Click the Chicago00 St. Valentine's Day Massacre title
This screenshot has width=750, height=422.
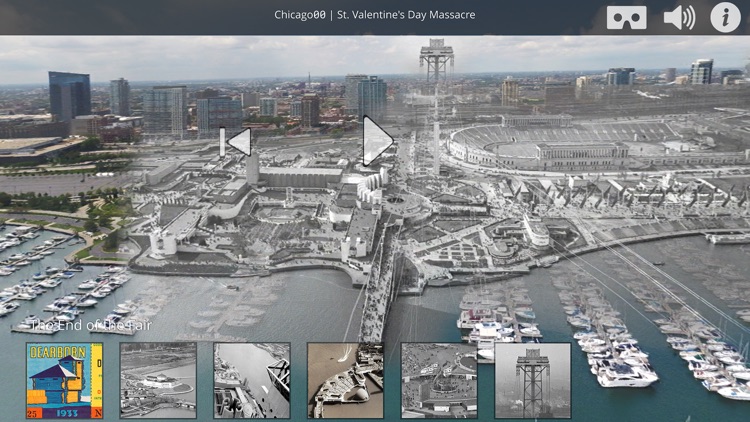[375, 15]
